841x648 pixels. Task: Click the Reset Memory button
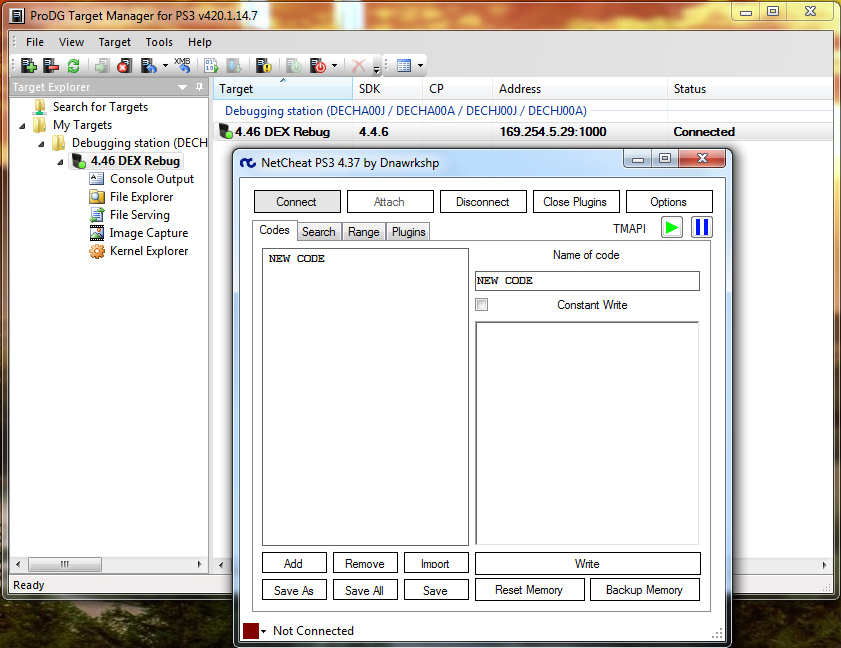pos(529,590)
